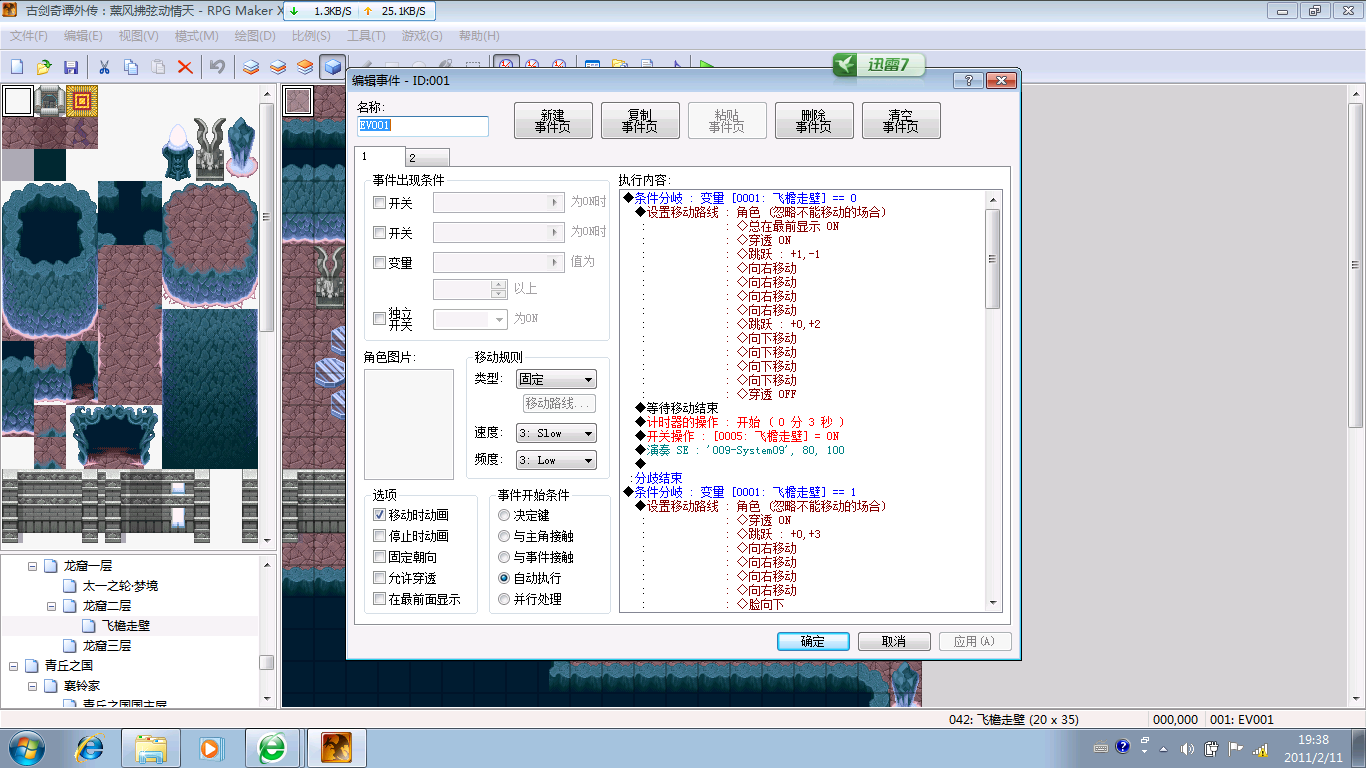Screen dimensions: 1366x768
Task: Collapse the 龙窟一层 map tree node
Action: coord(32,566)
